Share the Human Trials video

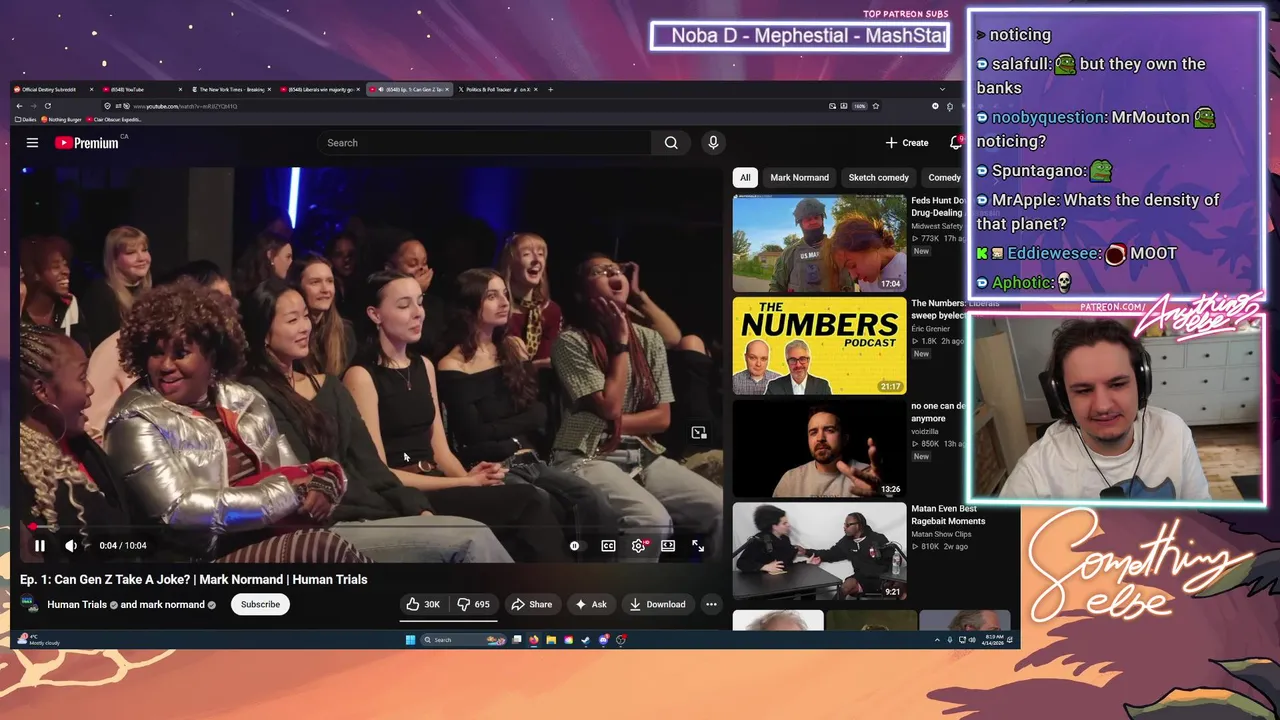tap(531, 604)
